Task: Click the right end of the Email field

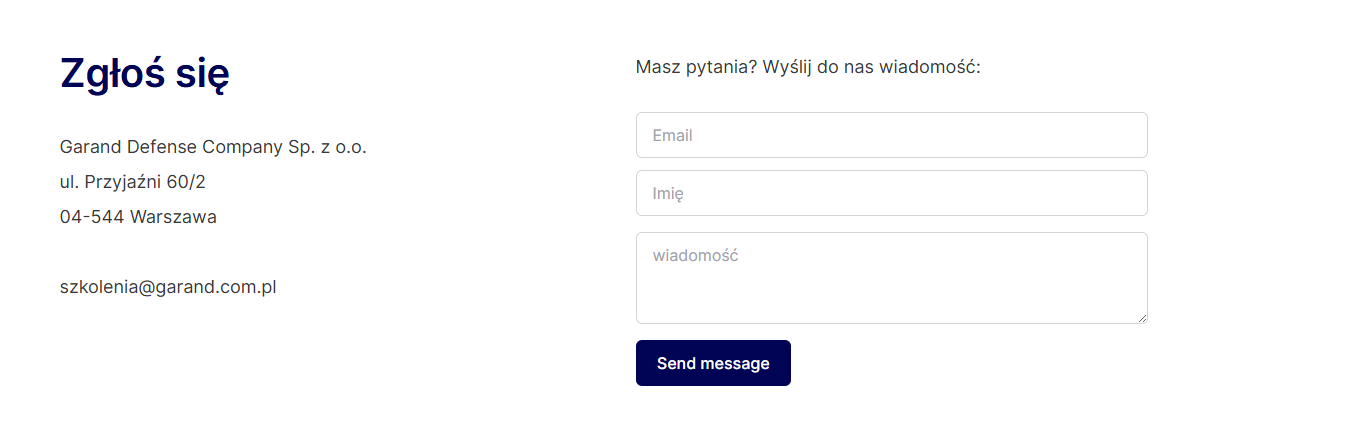Action: point(1120,135)
